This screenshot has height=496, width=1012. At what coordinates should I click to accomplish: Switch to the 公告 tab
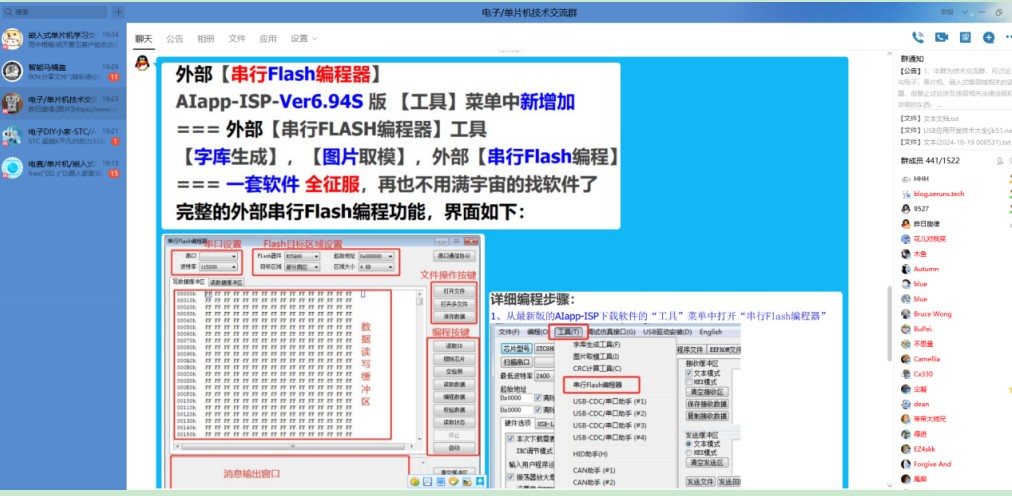point(175,39)
